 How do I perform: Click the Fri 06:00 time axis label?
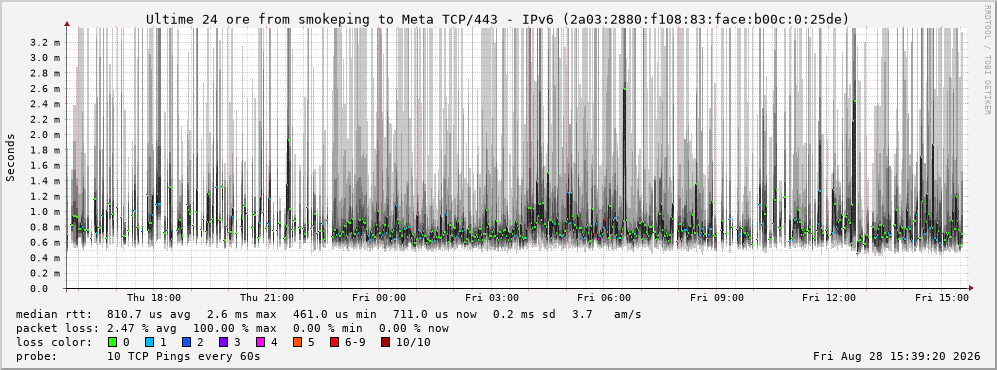tap(604, 298)
